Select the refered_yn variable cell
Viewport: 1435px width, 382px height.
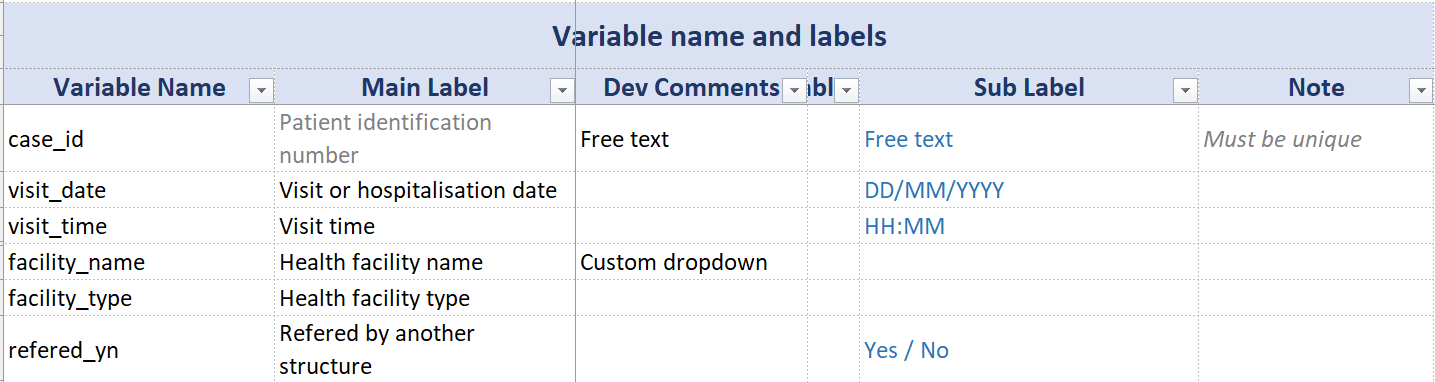click(139, 349)
